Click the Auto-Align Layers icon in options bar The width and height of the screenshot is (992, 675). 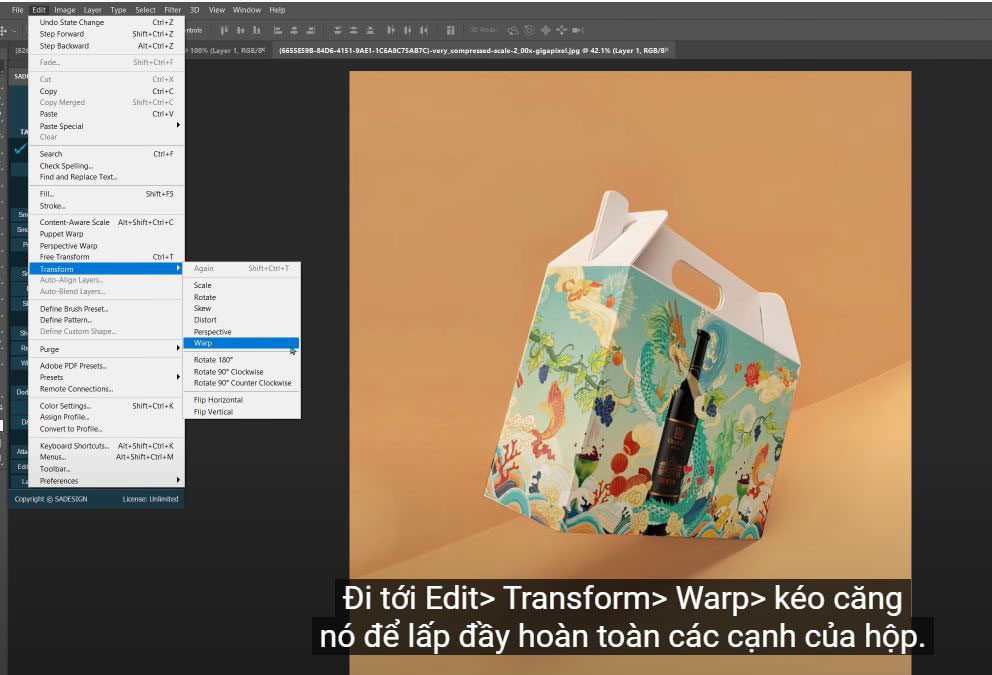450,30
